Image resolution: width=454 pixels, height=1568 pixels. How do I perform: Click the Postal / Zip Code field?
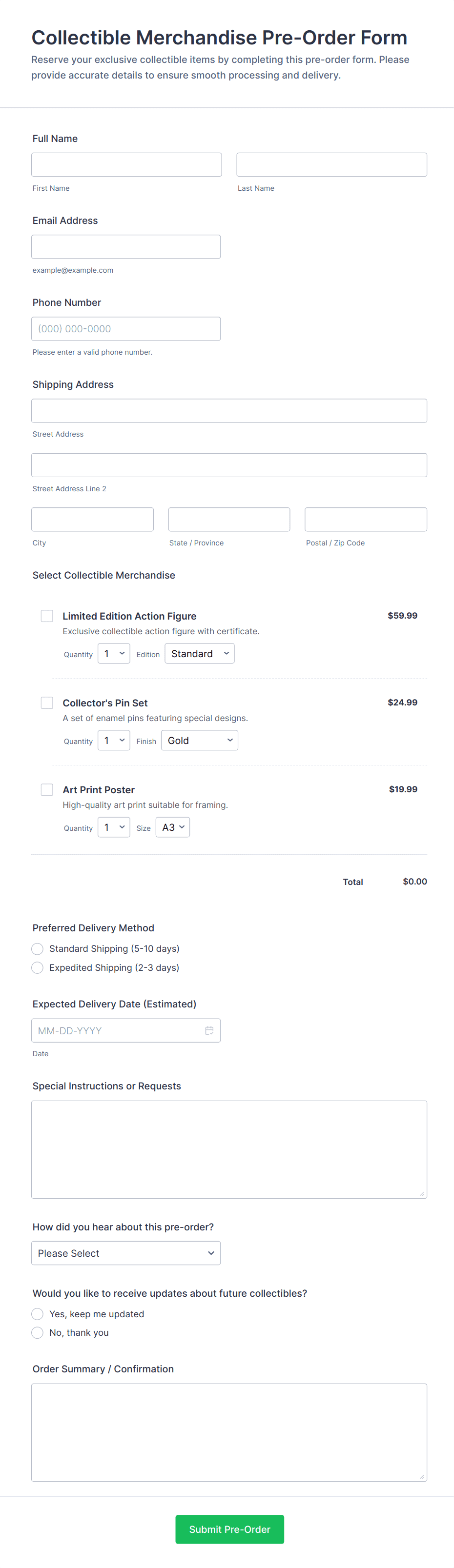[366, 519]
